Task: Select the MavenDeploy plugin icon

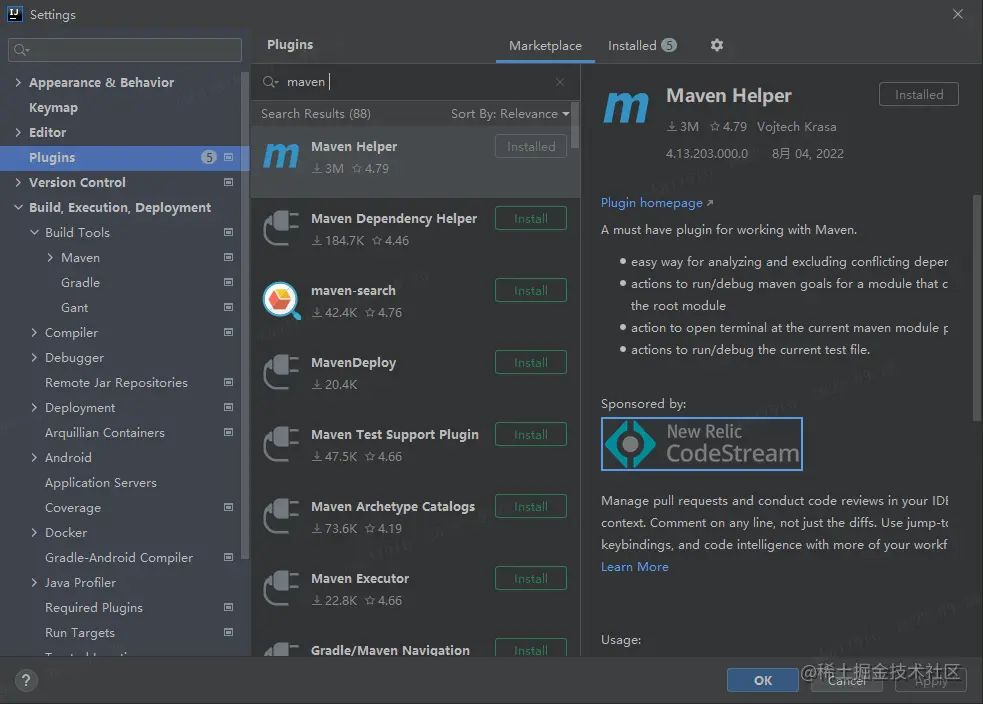Action: (x=281, y=372)
